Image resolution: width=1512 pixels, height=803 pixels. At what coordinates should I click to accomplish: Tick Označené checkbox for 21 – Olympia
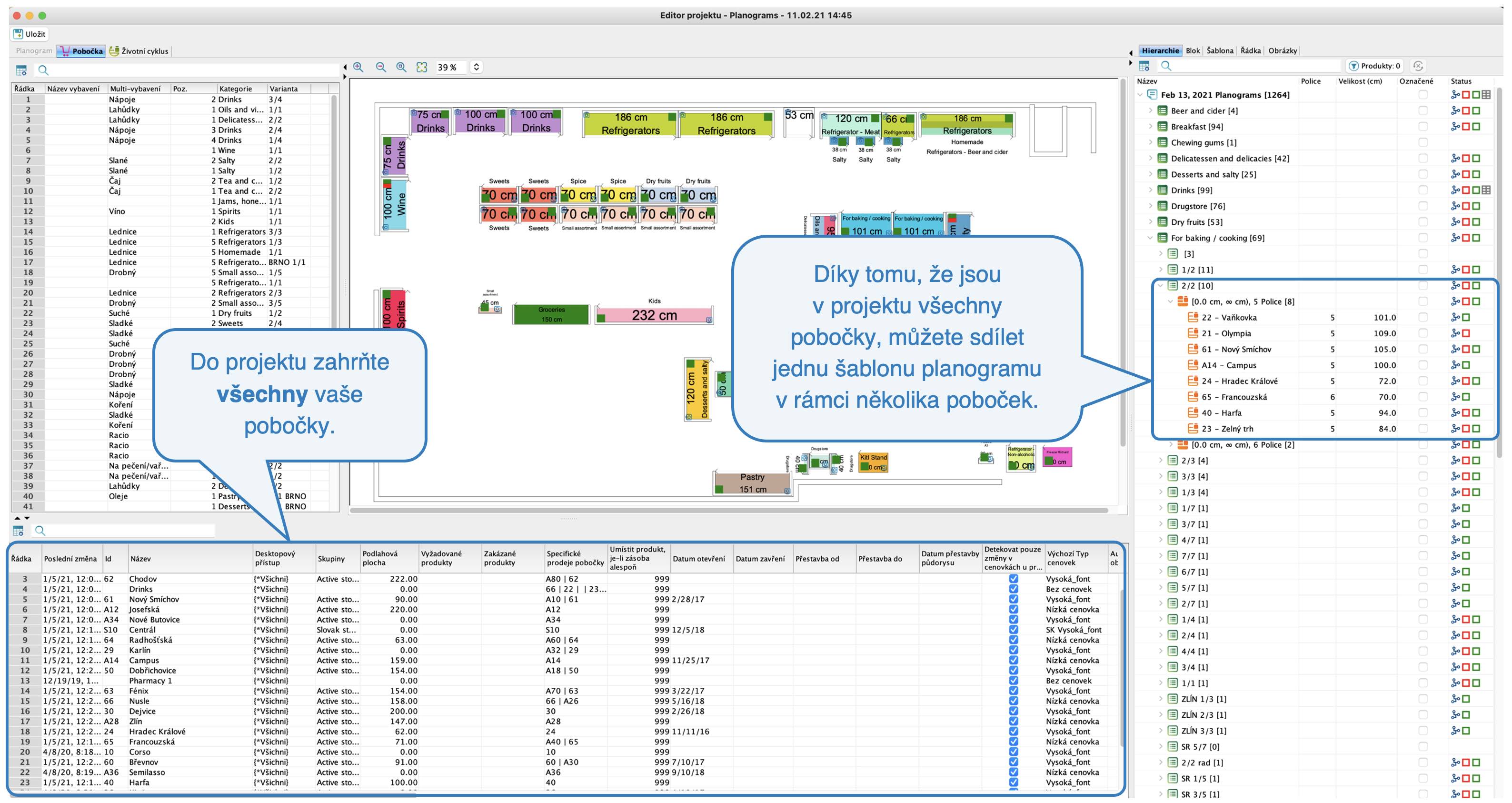tap(1423, 333)
